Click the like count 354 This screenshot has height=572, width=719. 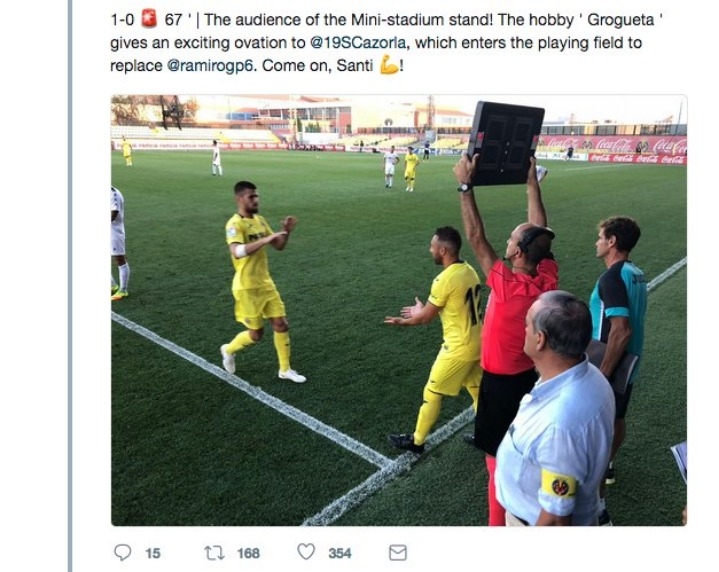pyautogui.click(x=340, y=553)
